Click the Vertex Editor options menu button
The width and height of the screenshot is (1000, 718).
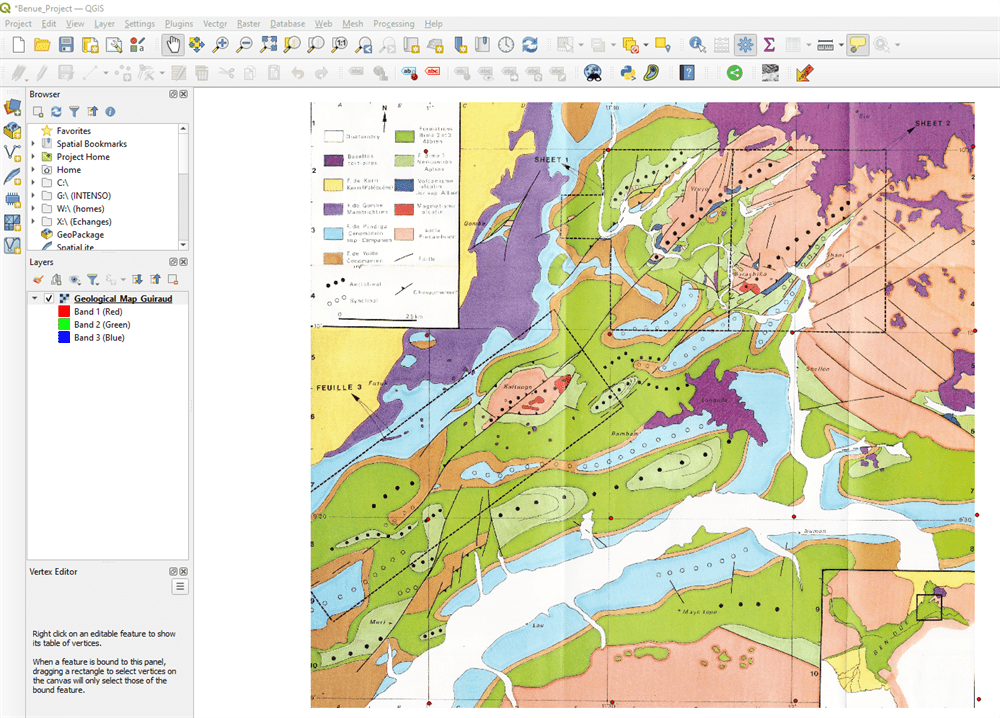pyautogui.click(x=180, y=587)
